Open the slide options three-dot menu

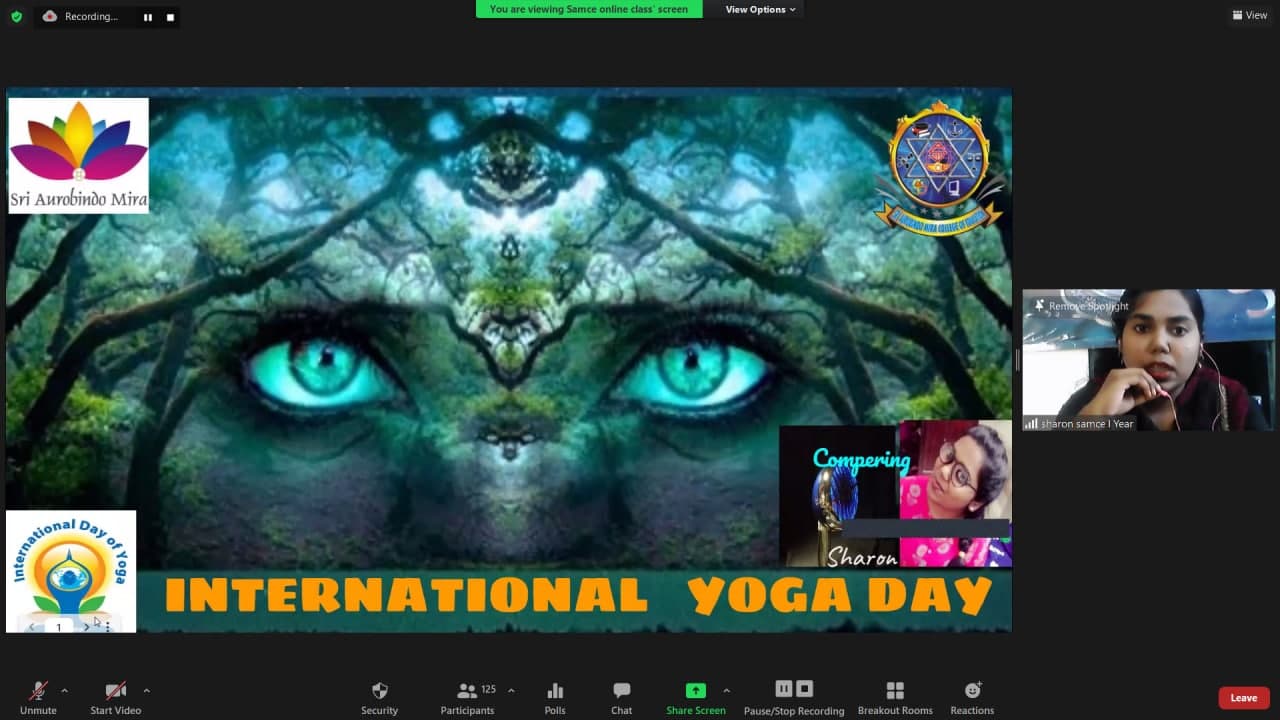(108, 627)
